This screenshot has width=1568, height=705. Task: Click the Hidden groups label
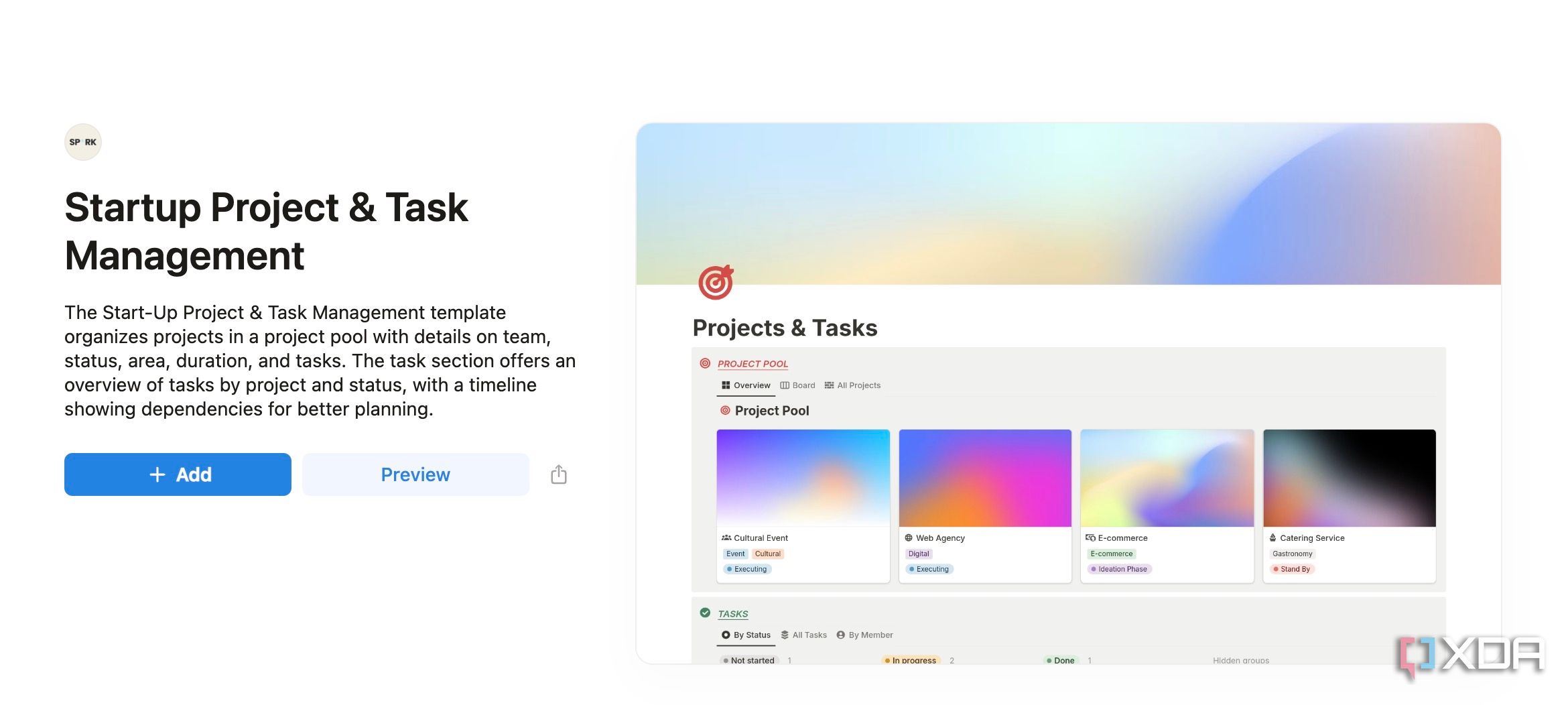pos(1241,660)
